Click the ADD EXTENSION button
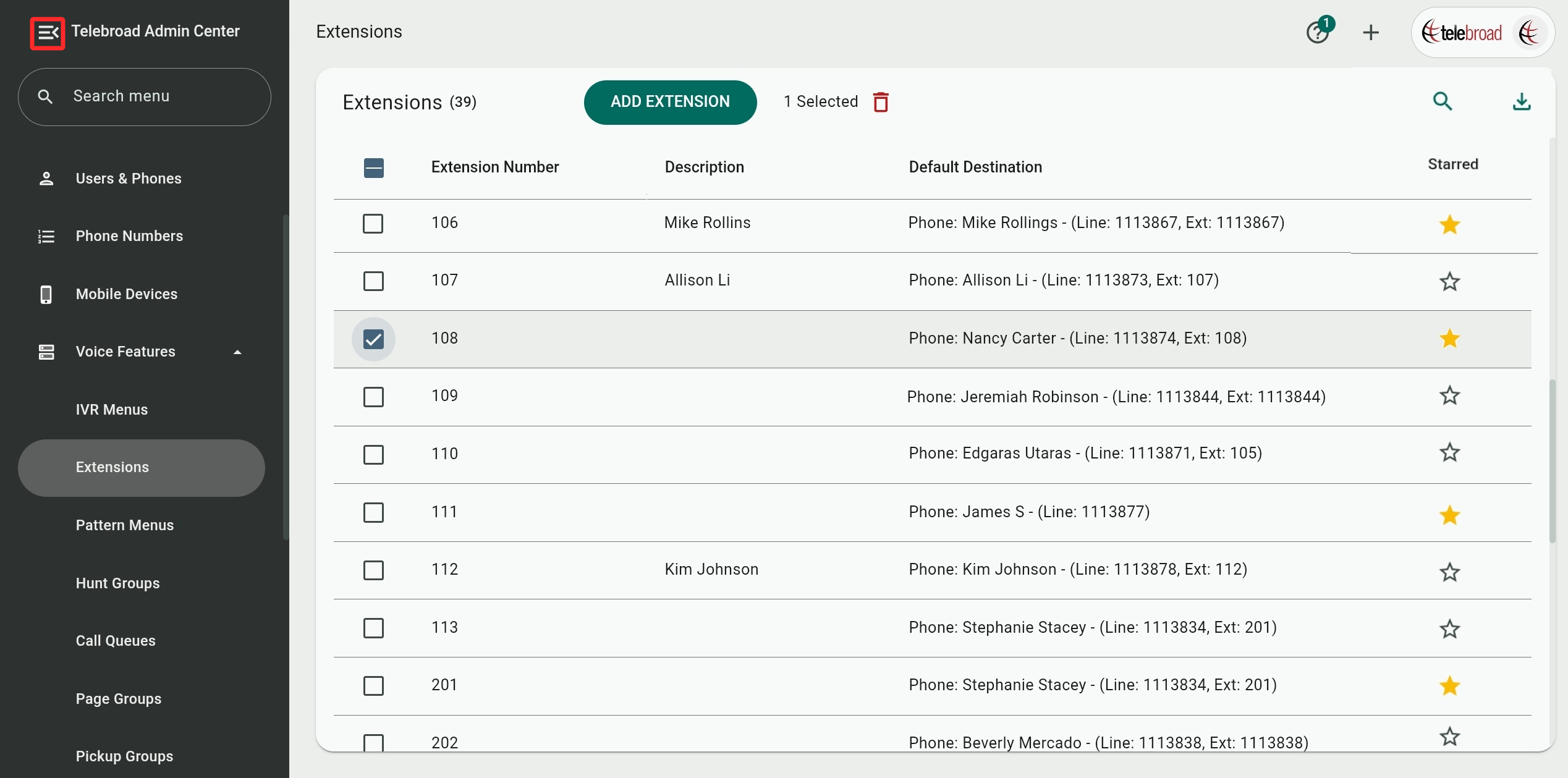The image size is (1568, 778). click(670, 102)
